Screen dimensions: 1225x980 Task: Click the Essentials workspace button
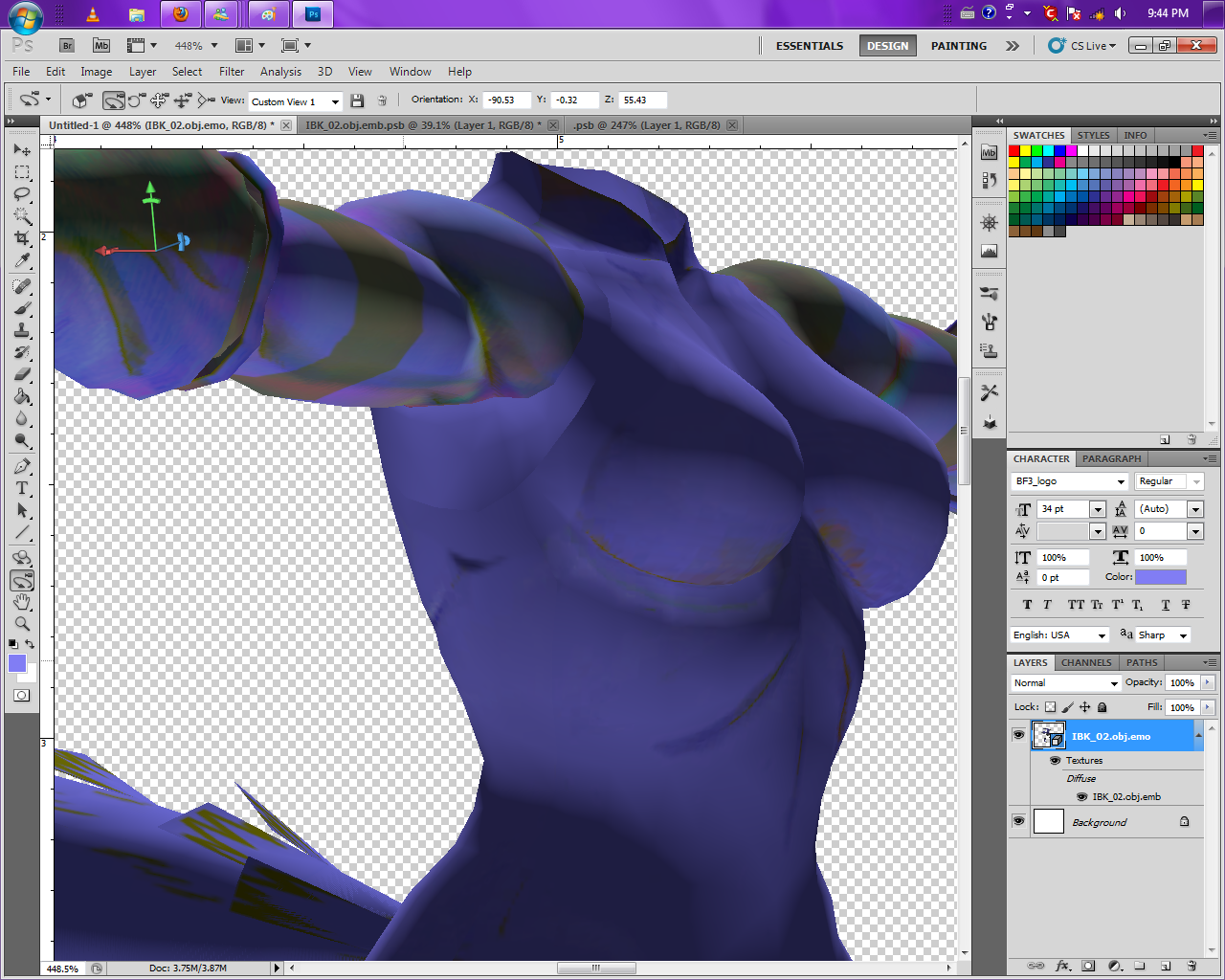click(x=809, y=46)
